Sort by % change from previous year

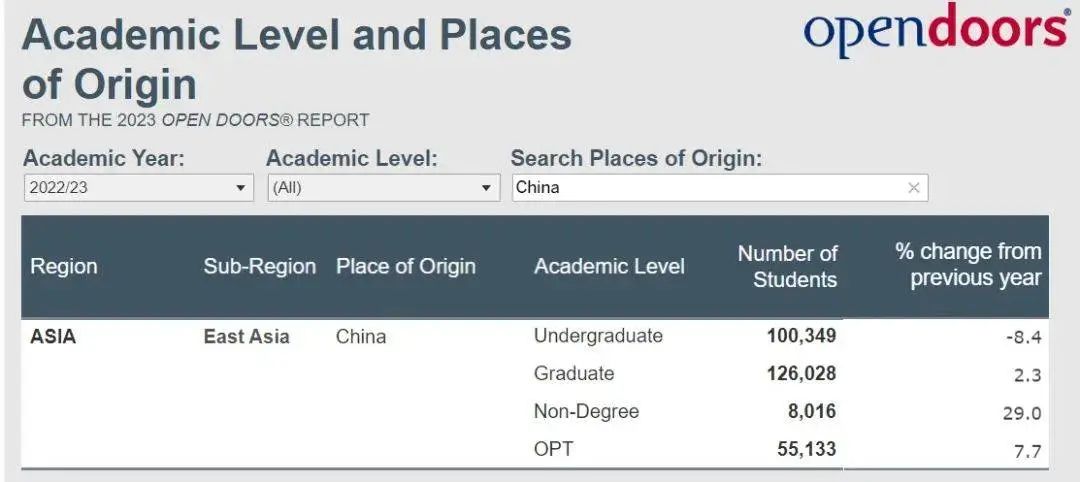(968, 265)
